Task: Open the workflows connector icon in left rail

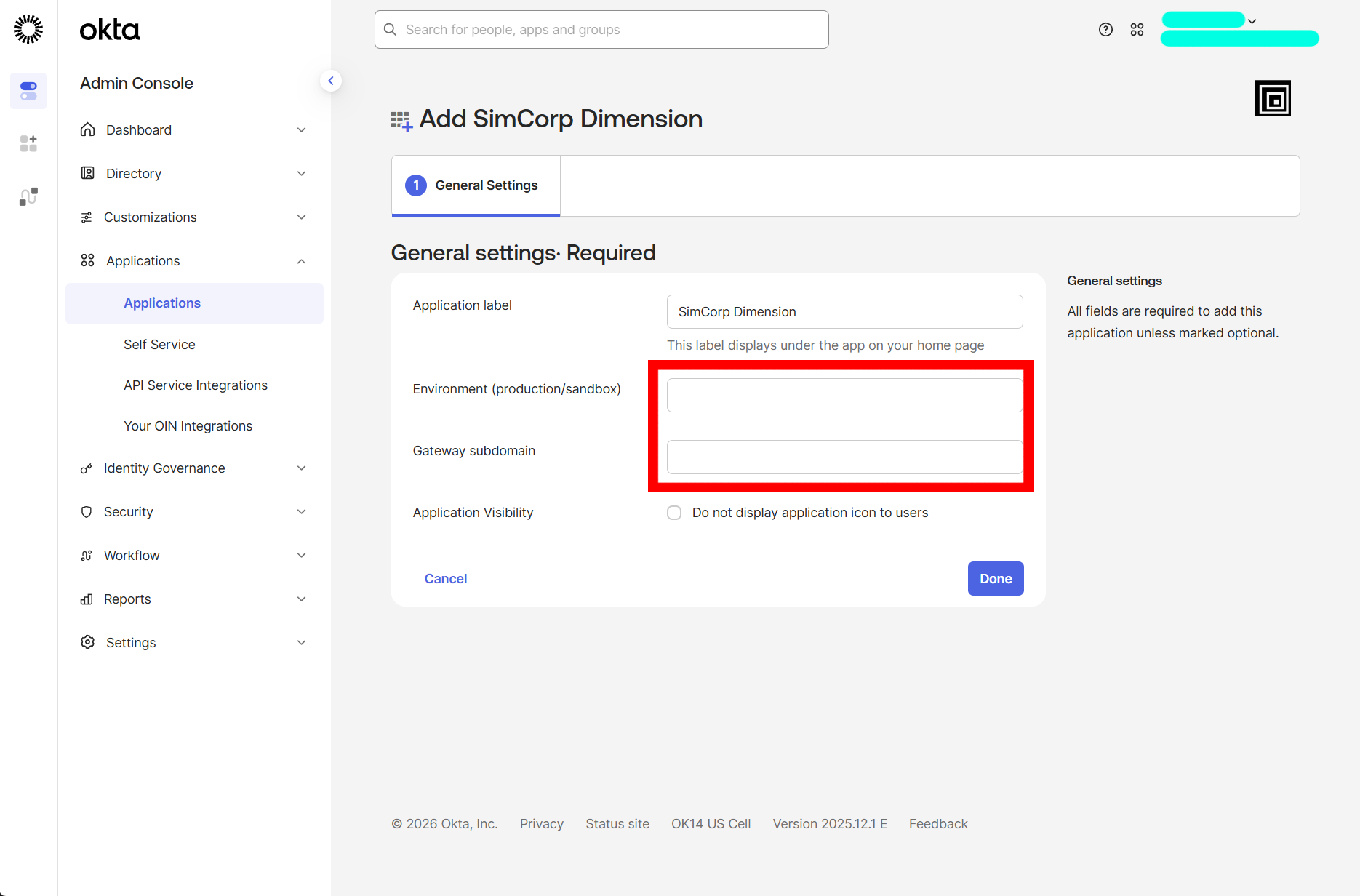Action: (28, 196)
